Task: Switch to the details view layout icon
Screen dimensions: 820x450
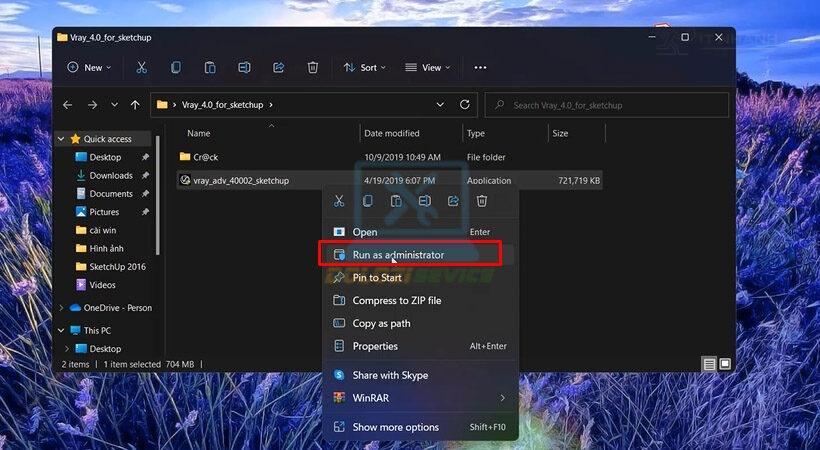Action: point(709,364)
